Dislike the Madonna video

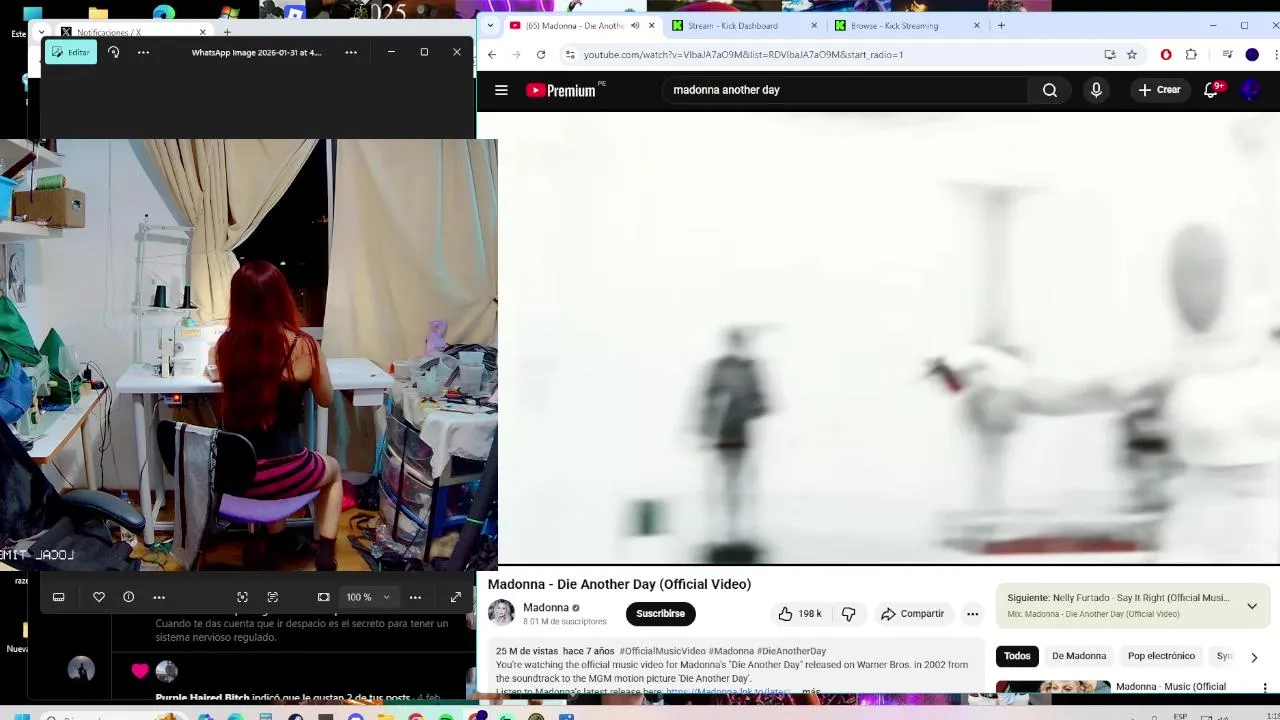tap(848, 614)
